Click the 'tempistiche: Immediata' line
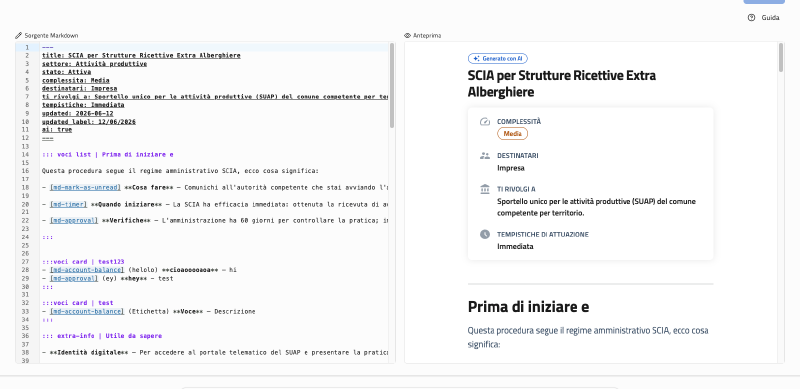Viewport: 800px width, 389px height. pyautogui.click(x=83, y=105)
